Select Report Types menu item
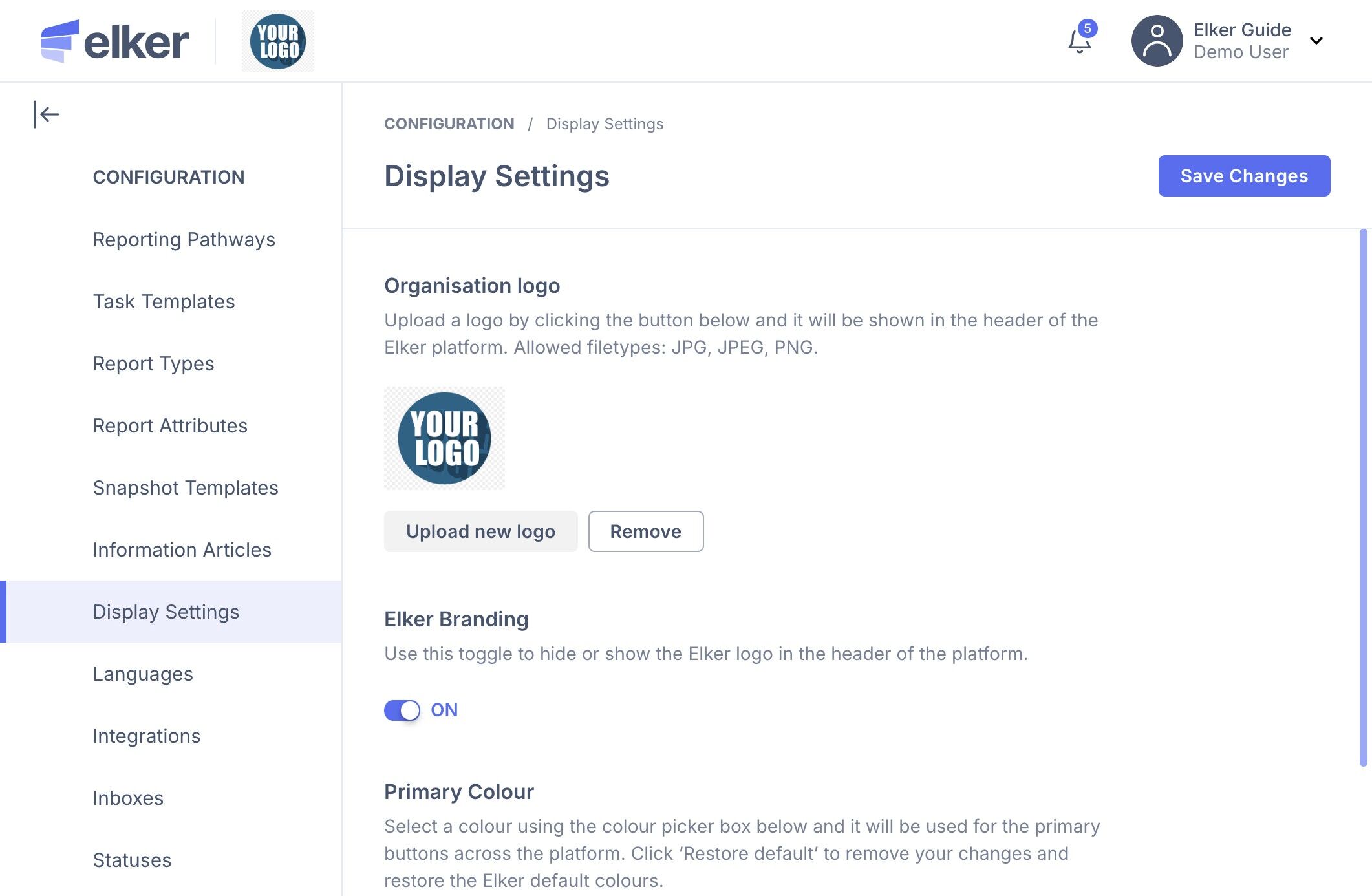This screenshot has height=896, width=1372. [153, 363]
